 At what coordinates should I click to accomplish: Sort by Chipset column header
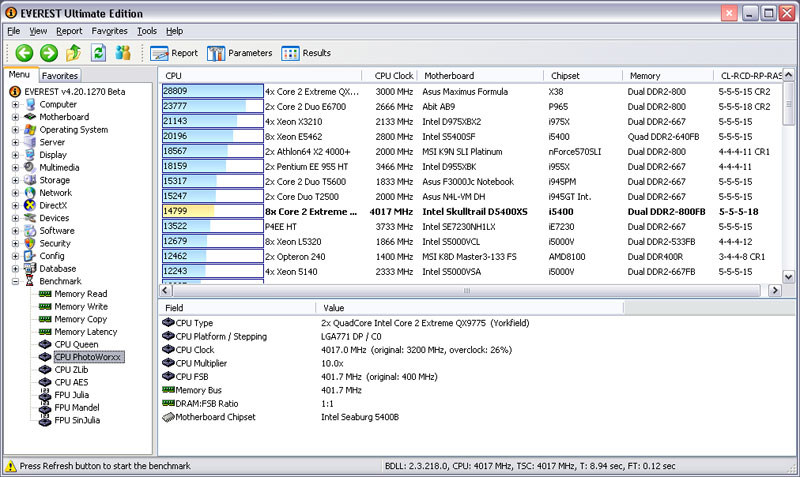583,76
